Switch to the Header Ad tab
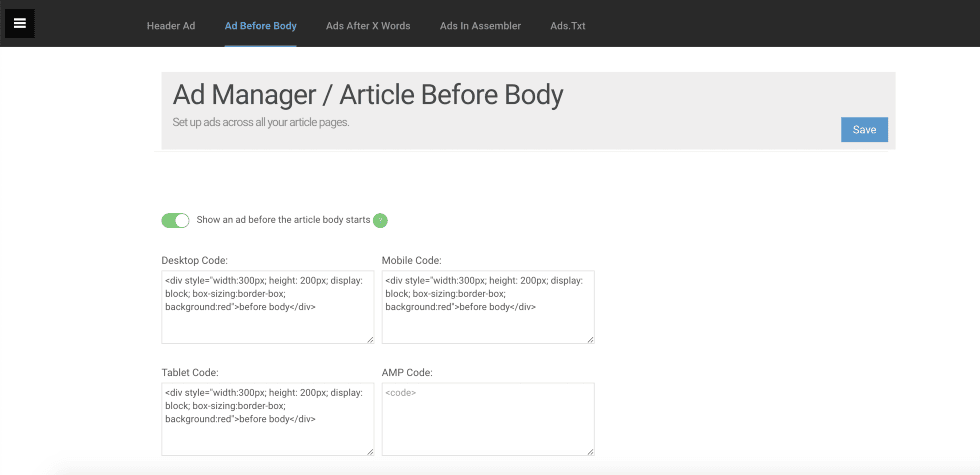Screen dimensions: 980x475 click(171, 26)
